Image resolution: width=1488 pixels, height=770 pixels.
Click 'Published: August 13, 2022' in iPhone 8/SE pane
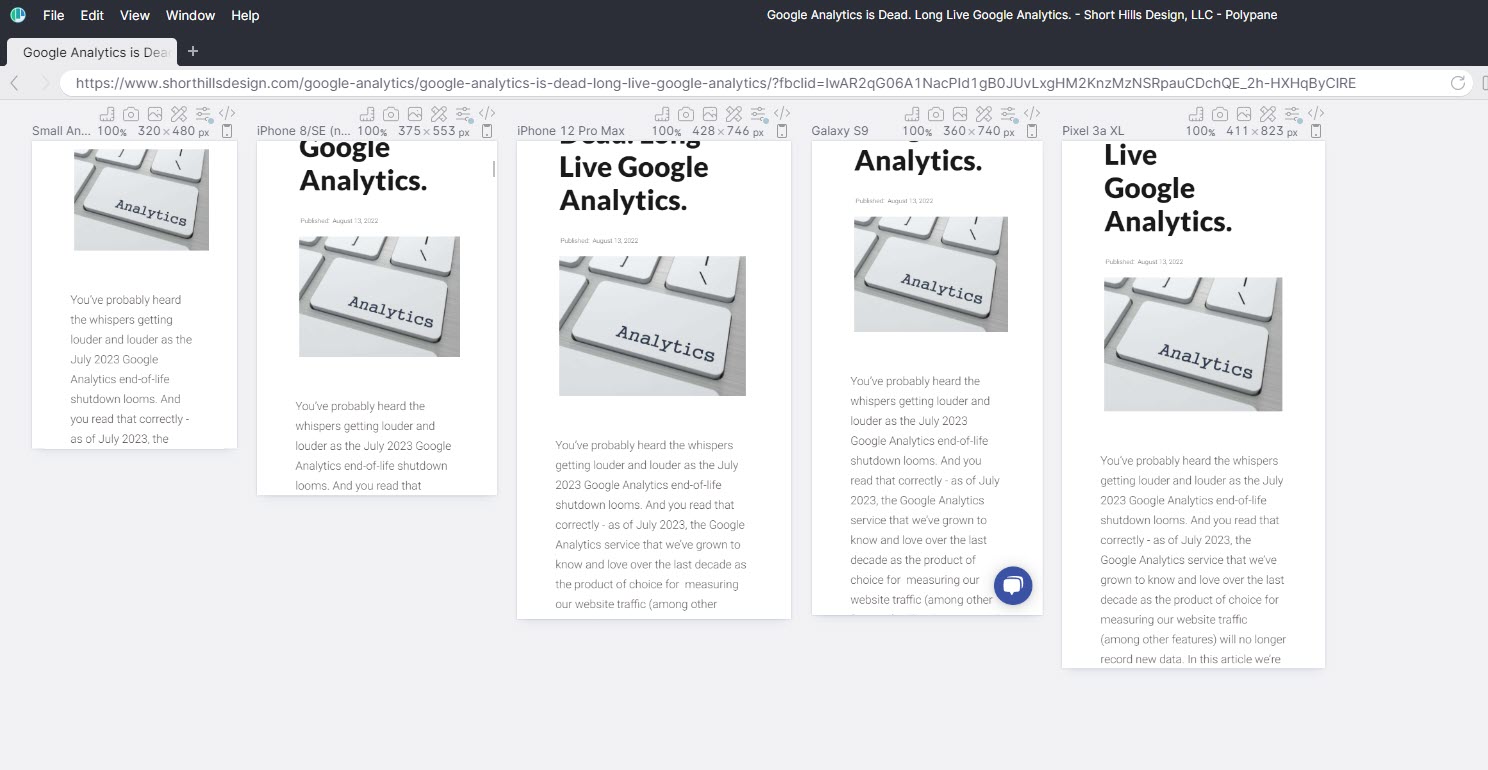[x=339, y=220]
